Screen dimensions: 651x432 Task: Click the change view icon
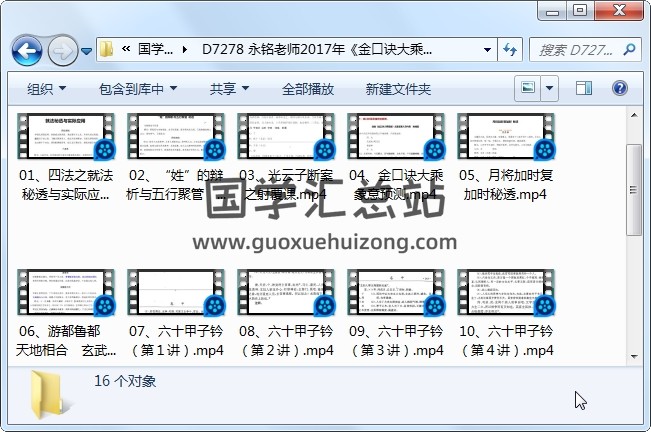tap(529, 89)
